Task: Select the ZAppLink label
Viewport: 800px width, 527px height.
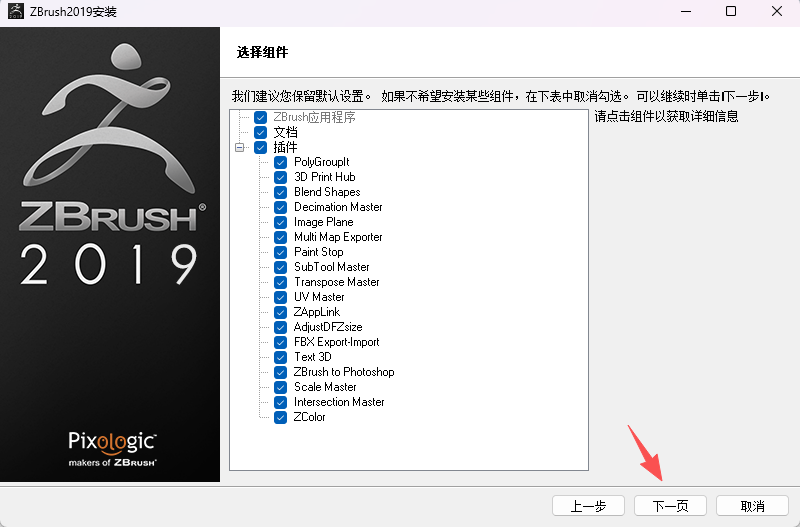Action: (317, 312)
